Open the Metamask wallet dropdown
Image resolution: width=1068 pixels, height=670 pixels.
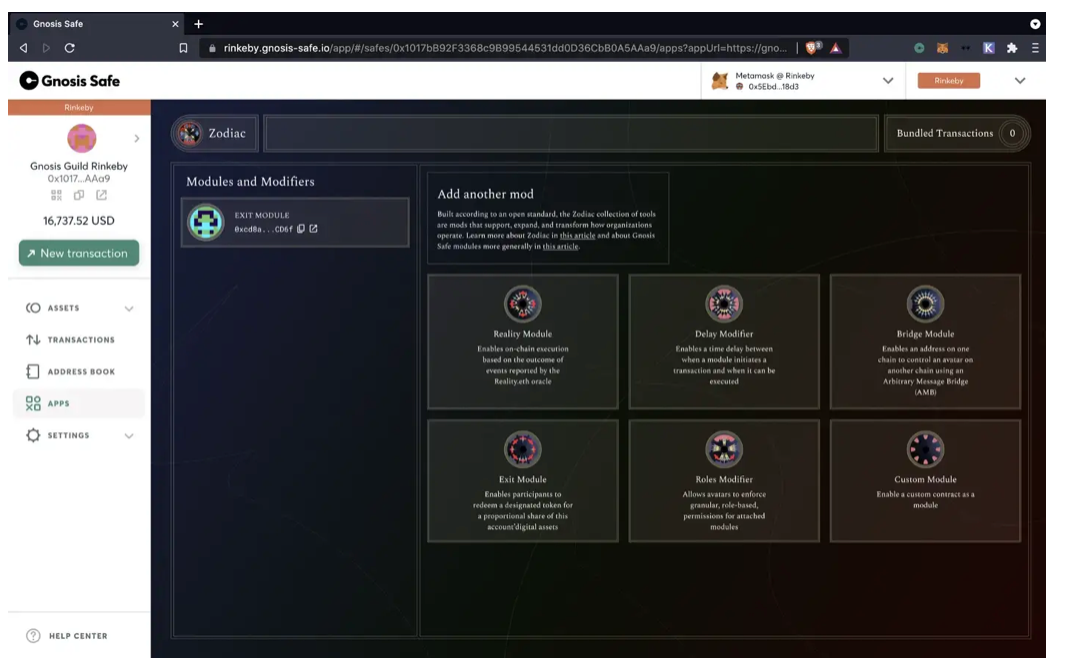pos(887,81)
